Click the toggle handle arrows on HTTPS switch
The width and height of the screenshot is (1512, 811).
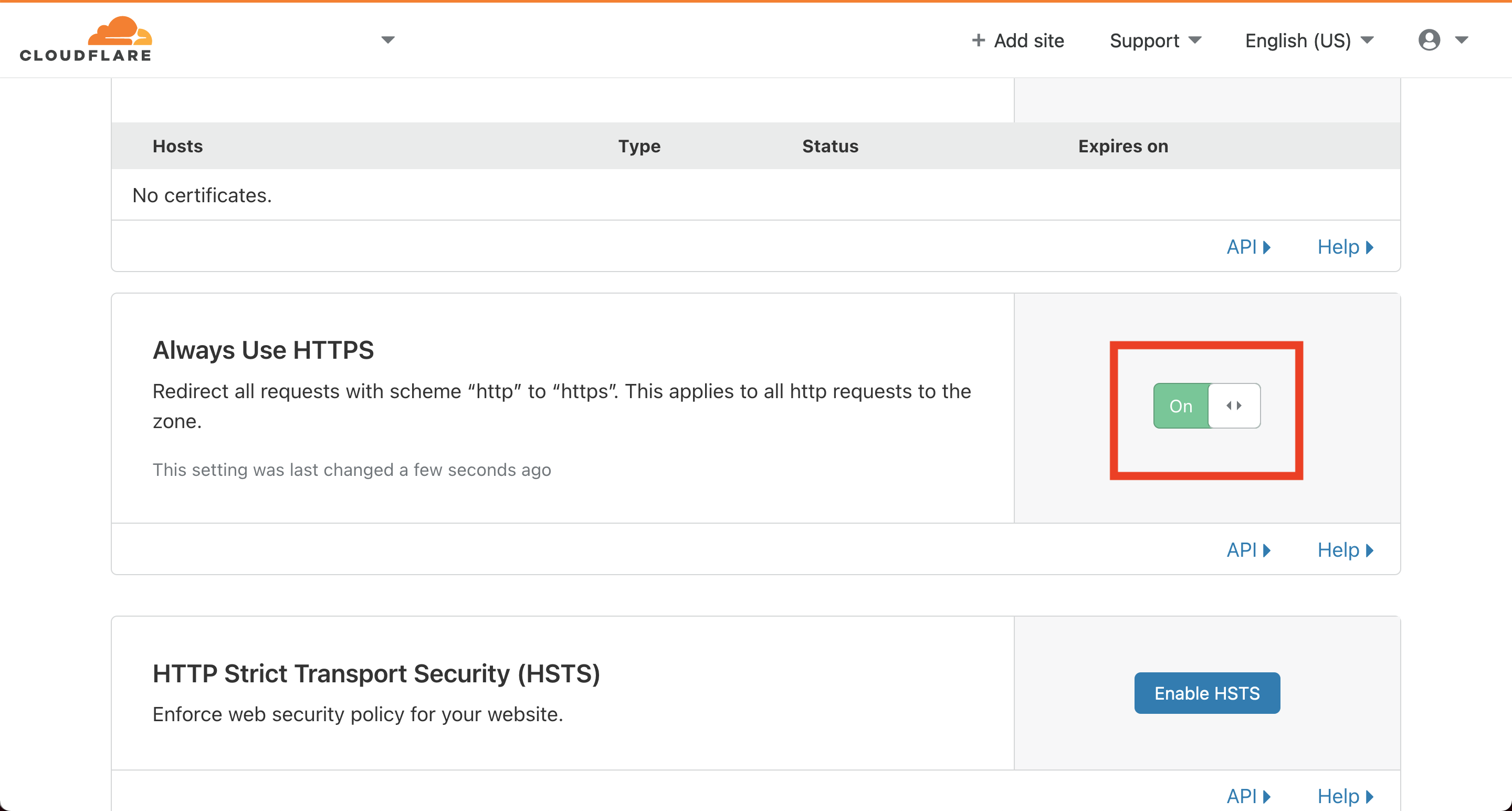click(1234, 406)
